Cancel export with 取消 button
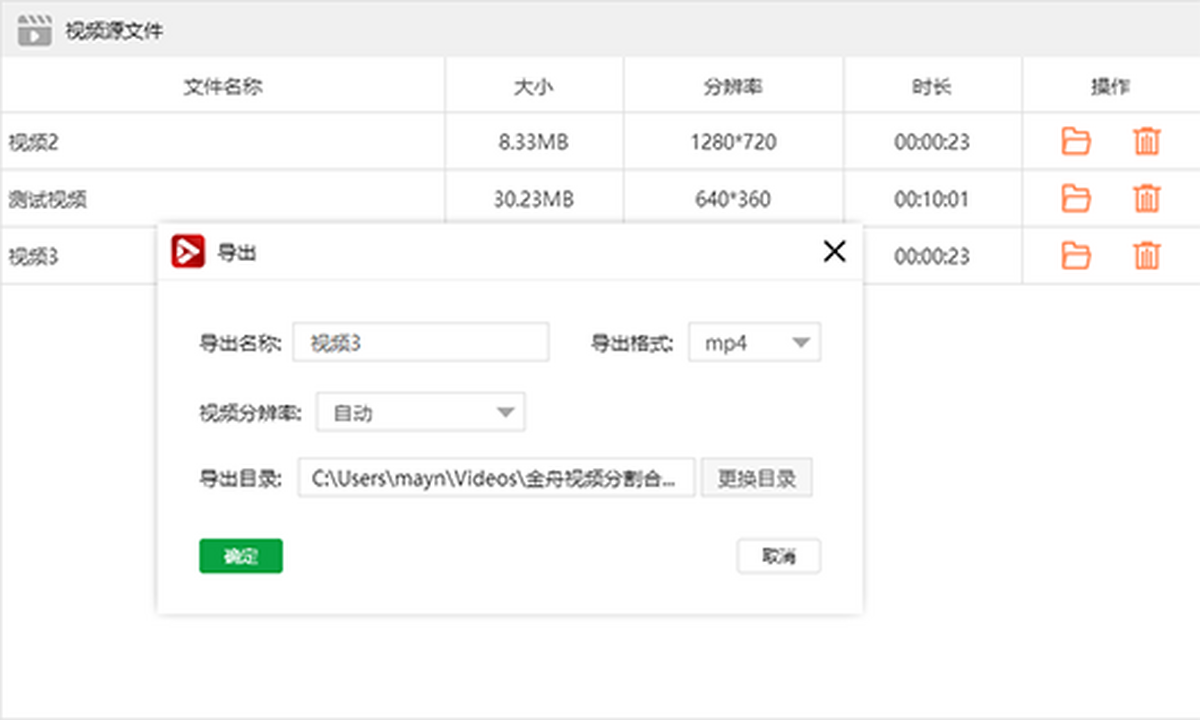1200x720 pixels. pos(779,557)
